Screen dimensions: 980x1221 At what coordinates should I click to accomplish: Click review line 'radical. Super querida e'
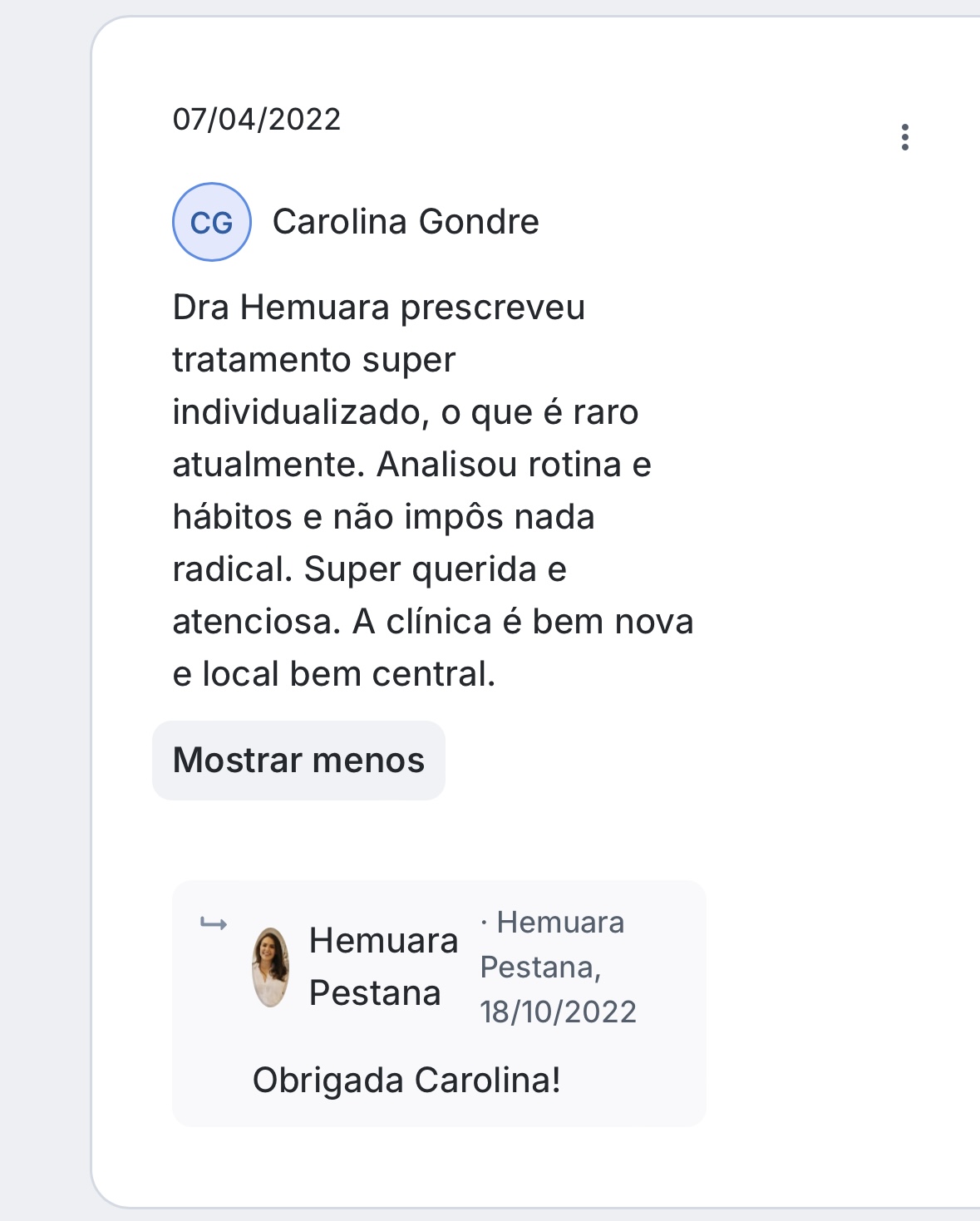pos(369,569)
